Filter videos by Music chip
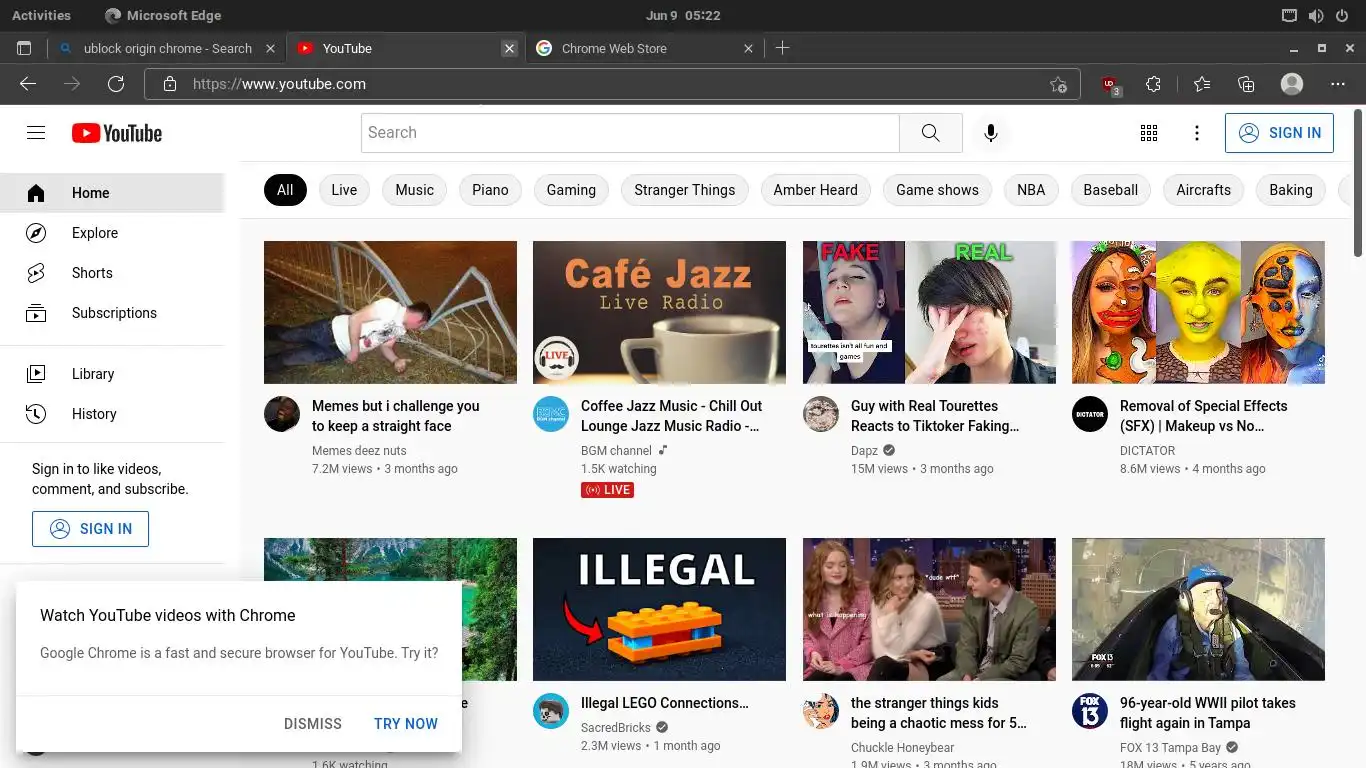 pos(414,190)
